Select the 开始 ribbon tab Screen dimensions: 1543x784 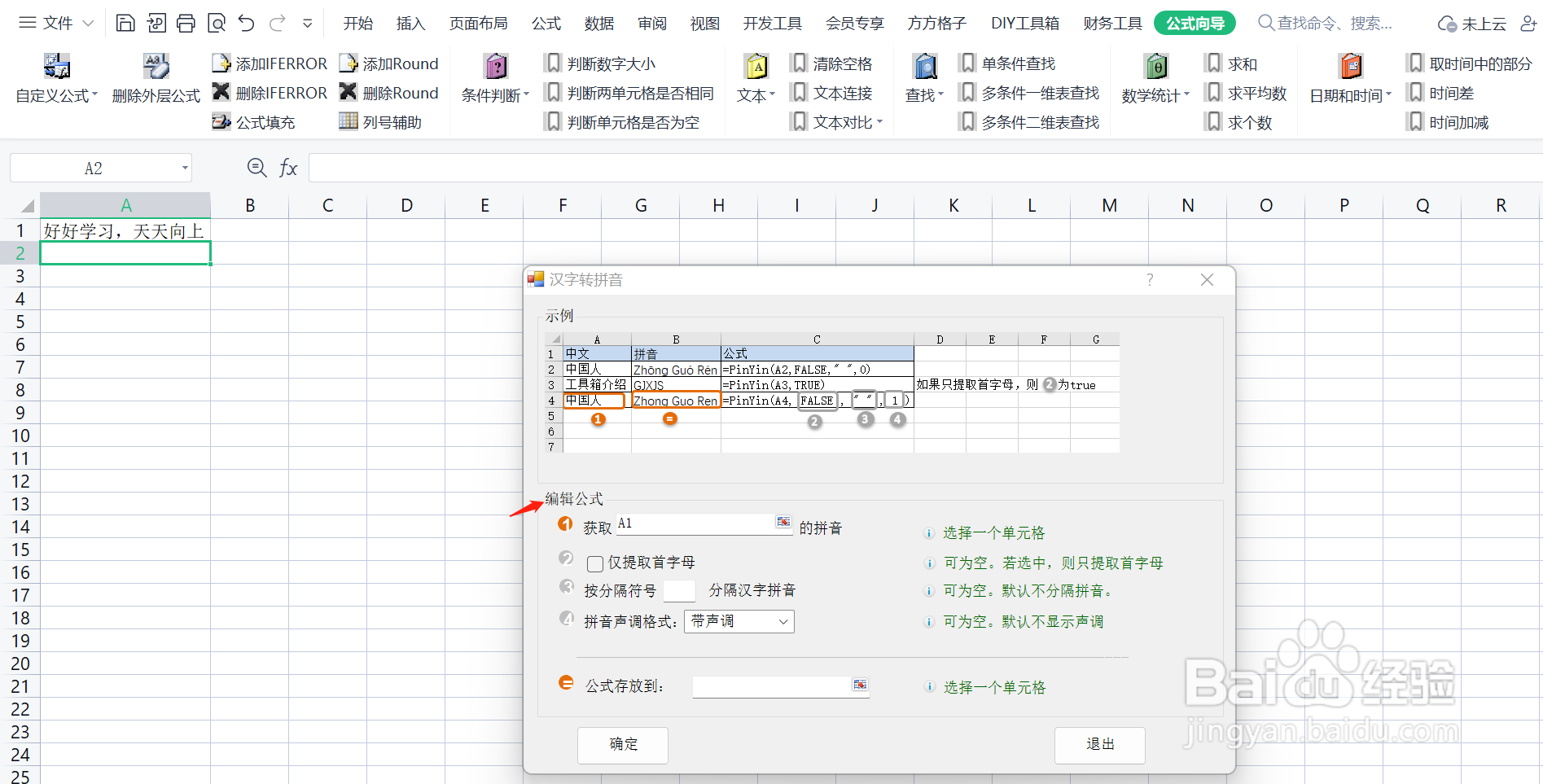point(358,24)
